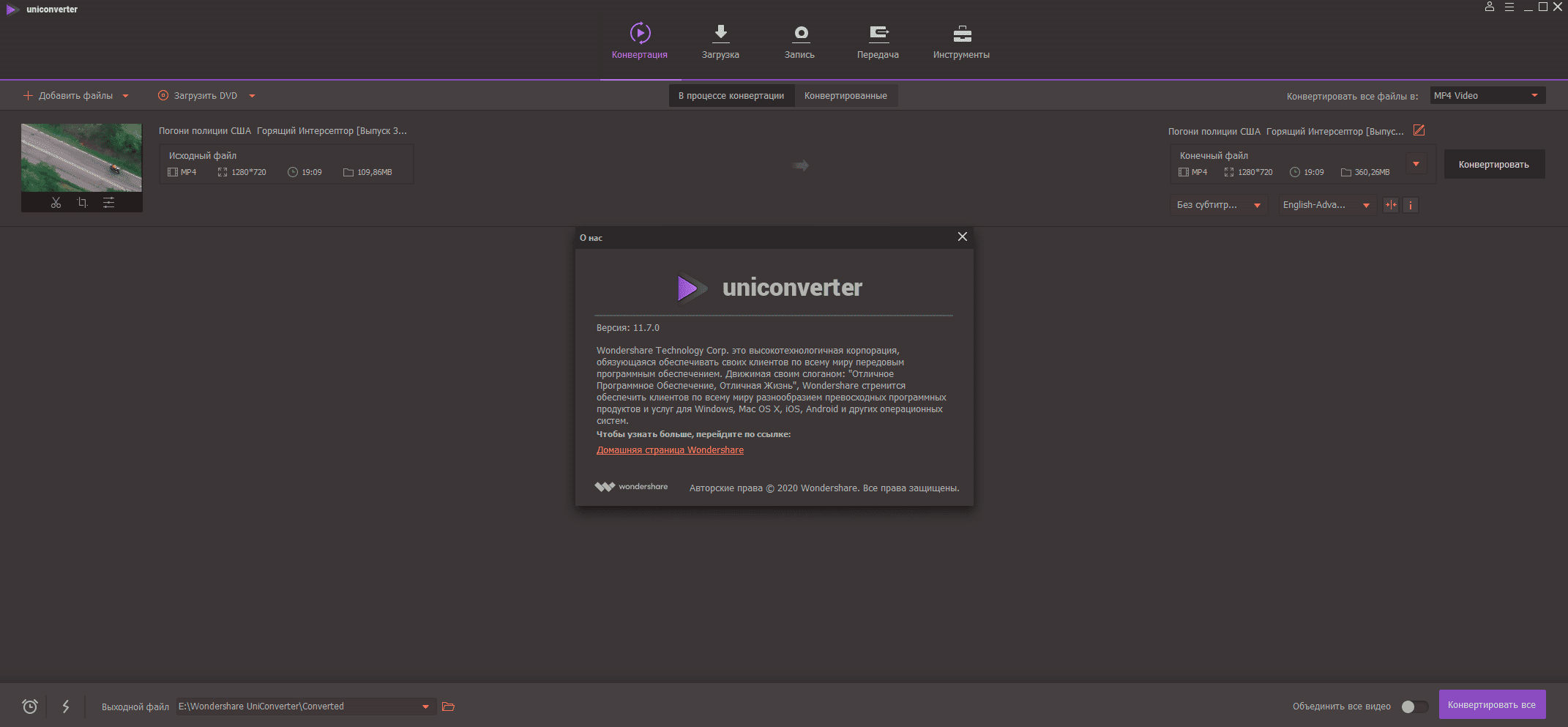
Task: Open Домашняя страница Wondershare link
Action: point(670,450)
